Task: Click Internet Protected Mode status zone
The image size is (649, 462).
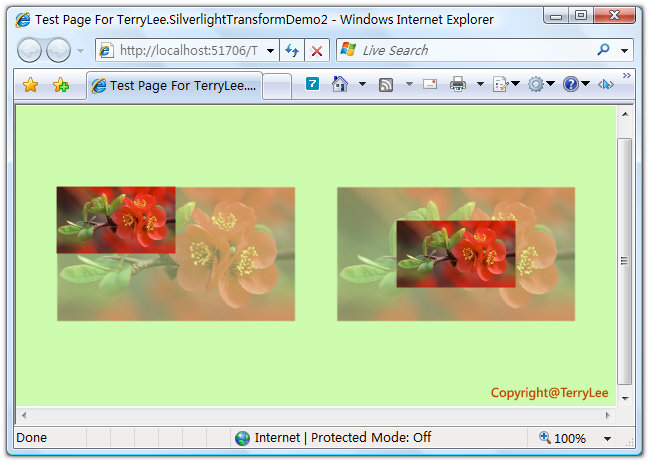Action: coord(343,438)
